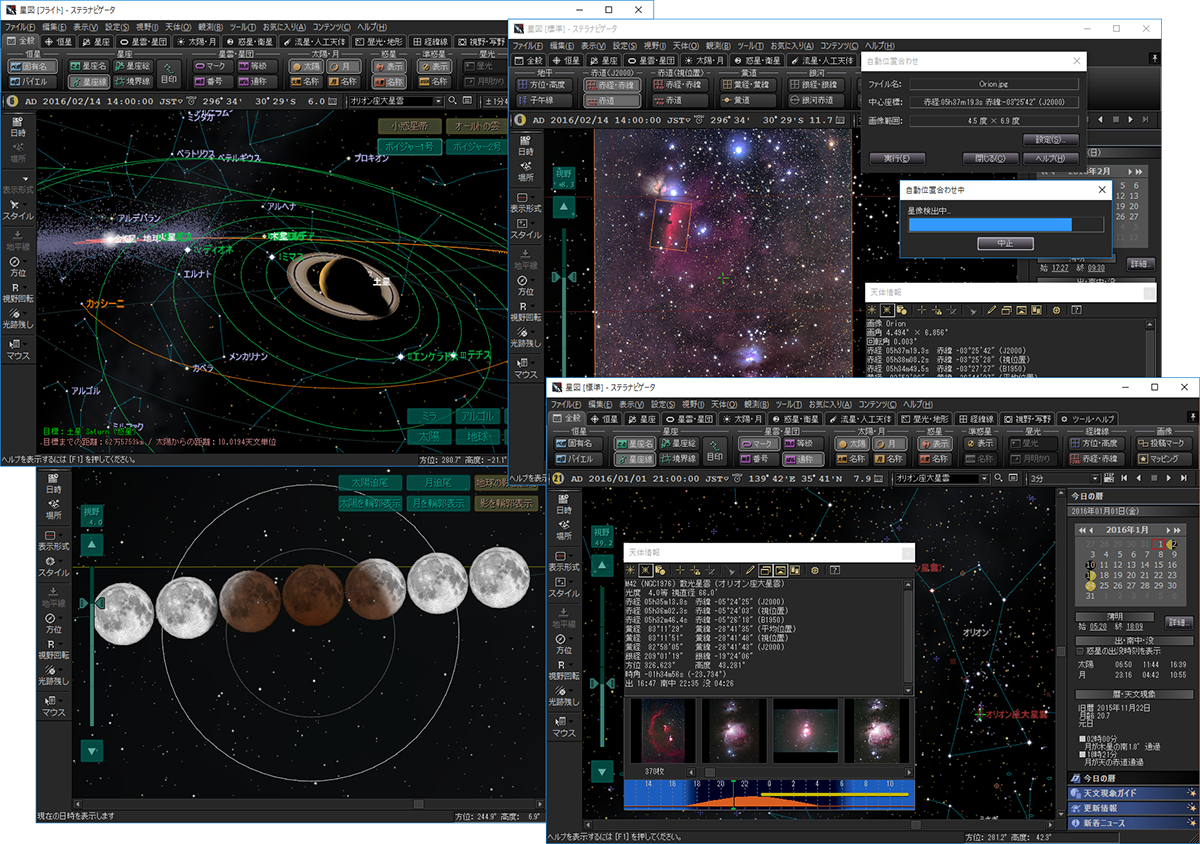Enable 惑星の出没時刻を表示 checkbox
1200x844 pixels.
tap(1079, 650)
